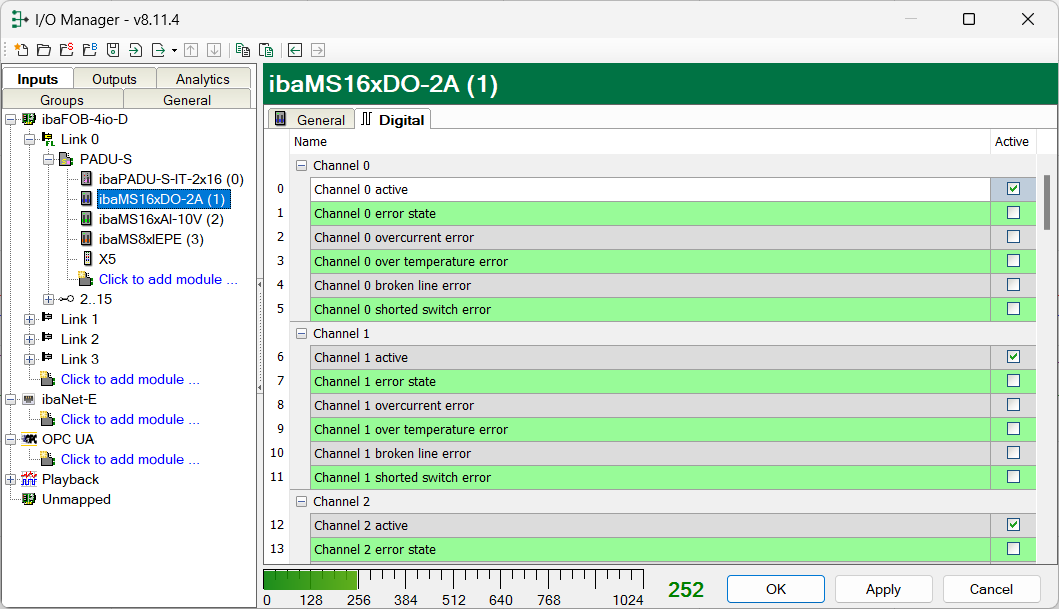Click the Name column header
The image size is (1059, 609).
640,142
